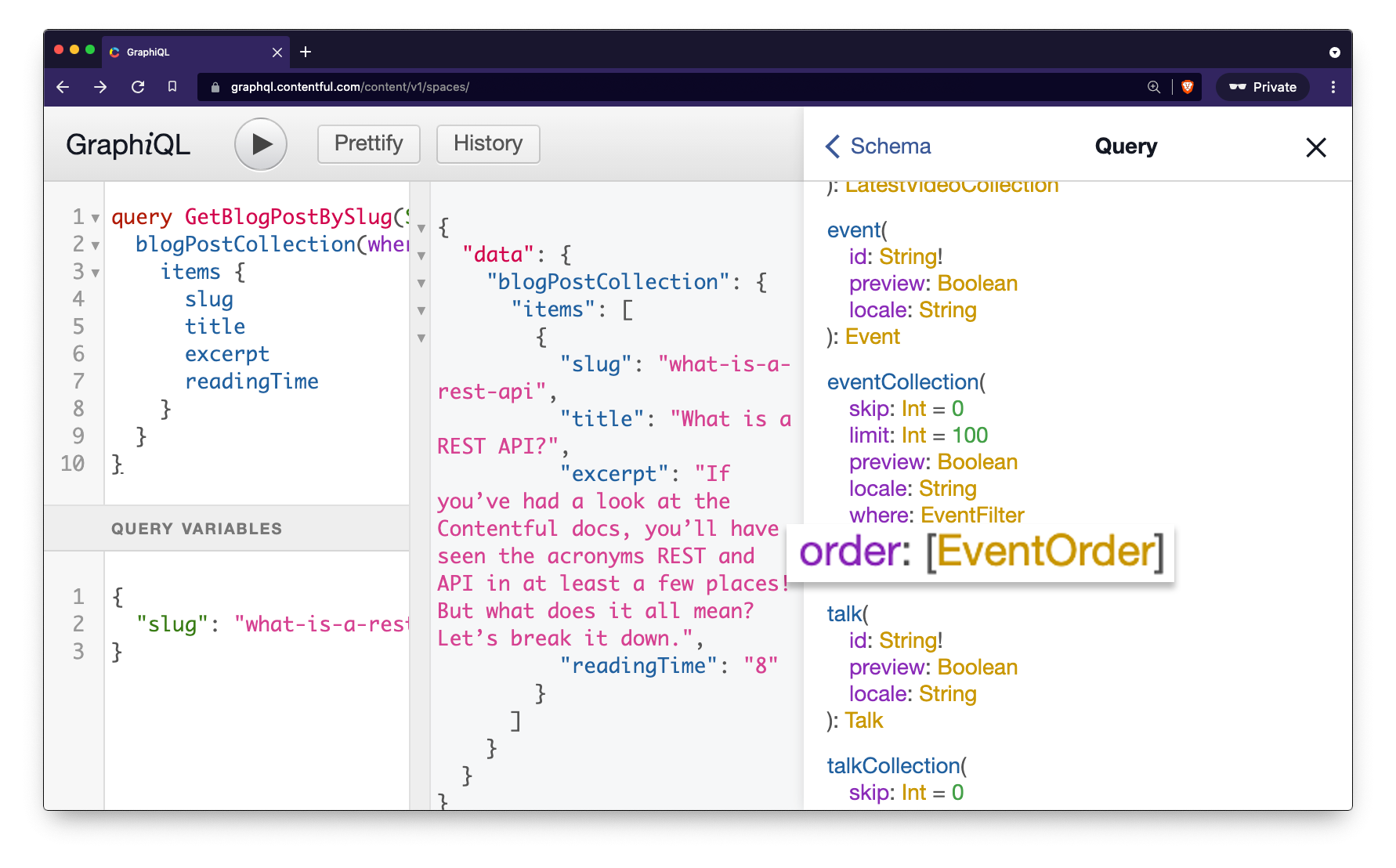The image size is (1396, 868).
Task: Click the GraphiQL title logo
Action: (x=128, y=145)
